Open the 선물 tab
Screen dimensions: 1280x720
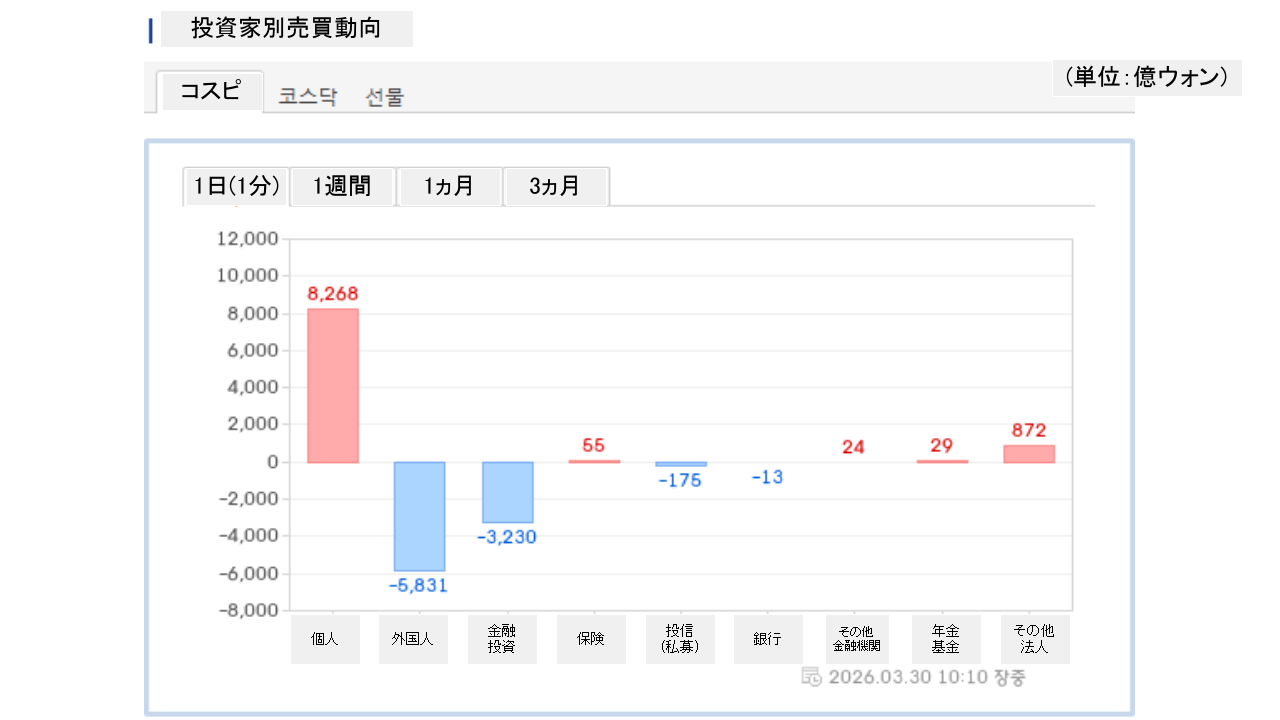click(x=385, y=97)
